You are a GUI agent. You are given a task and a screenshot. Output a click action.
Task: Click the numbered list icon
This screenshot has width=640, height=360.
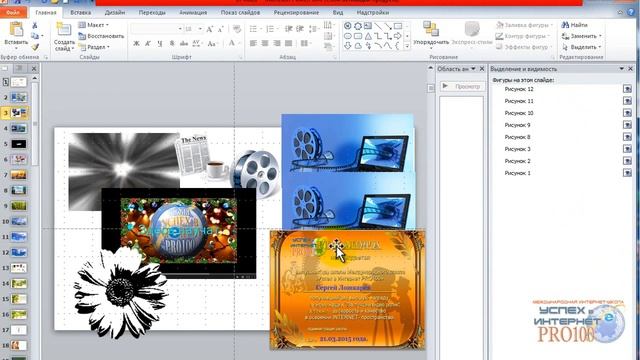270,29
